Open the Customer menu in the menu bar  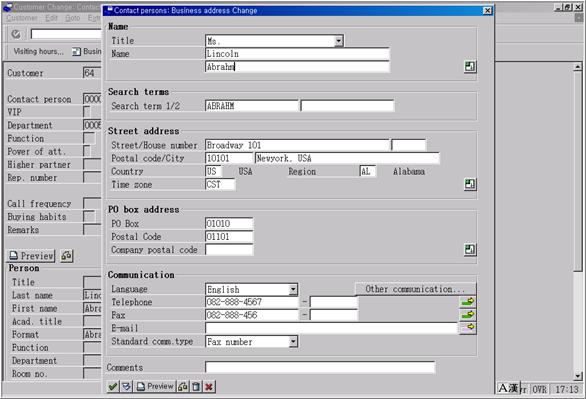pos(22,18)
